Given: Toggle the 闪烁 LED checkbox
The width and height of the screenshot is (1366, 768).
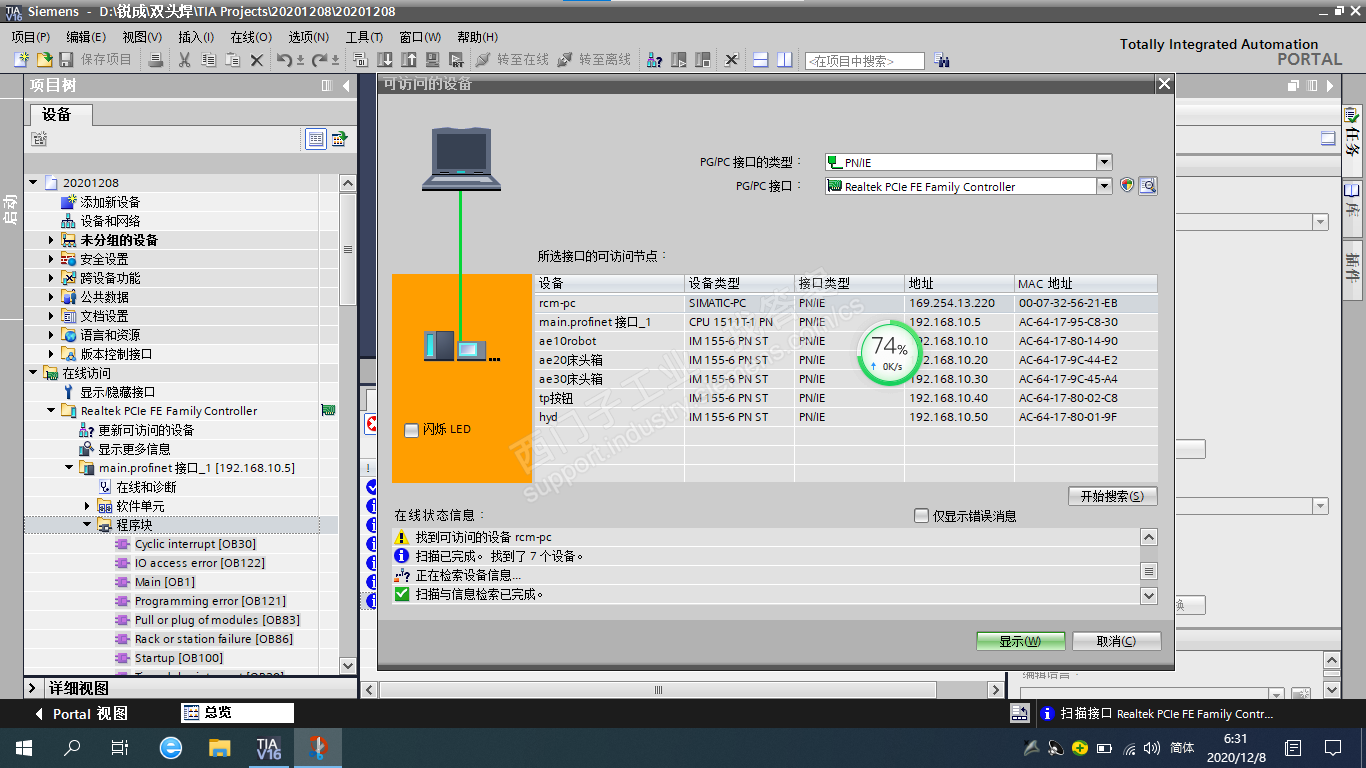Looking at the screenshot, I should click(411, 430).
